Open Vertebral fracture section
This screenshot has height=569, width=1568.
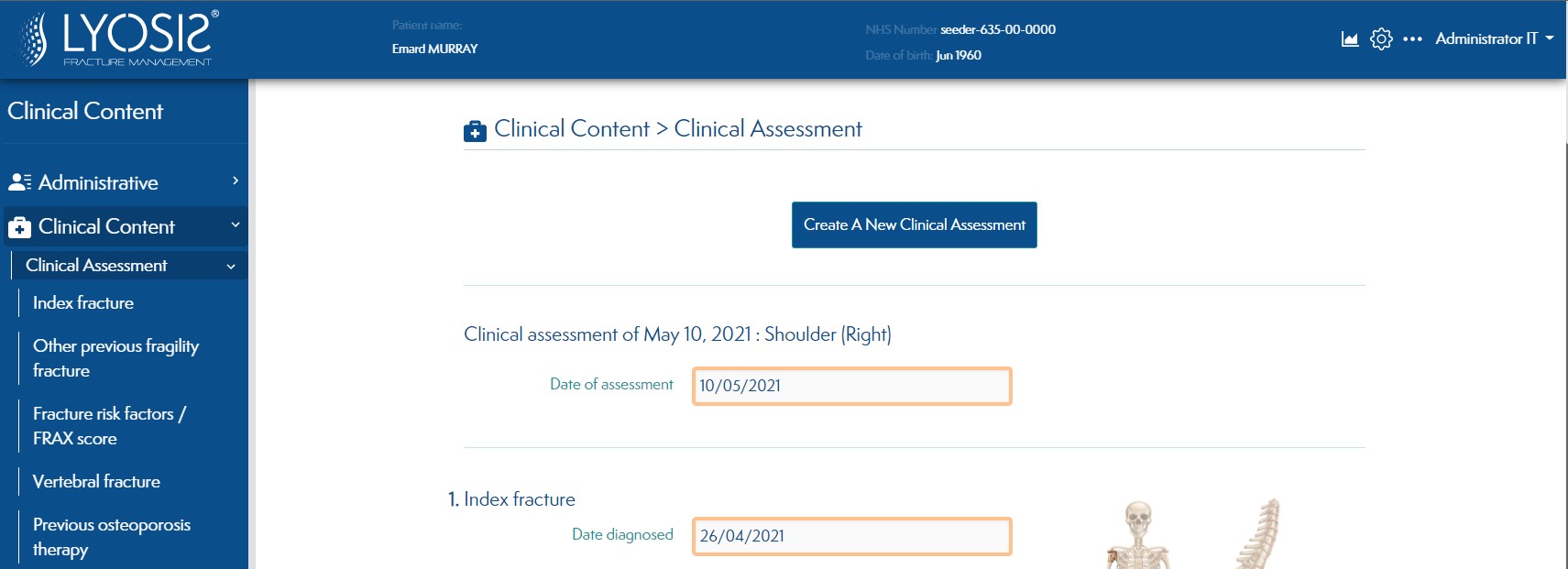click(x=96, y=481)
